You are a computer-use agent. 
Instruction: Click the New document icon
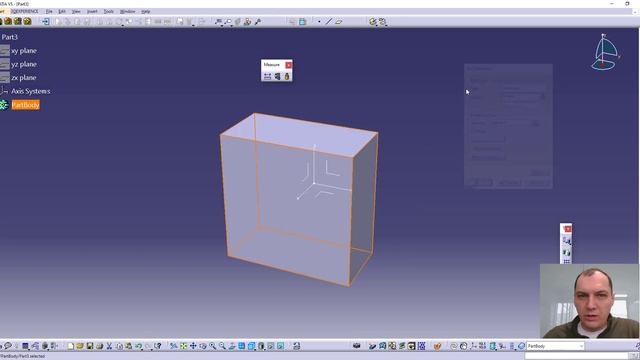[x=71, y=346]
